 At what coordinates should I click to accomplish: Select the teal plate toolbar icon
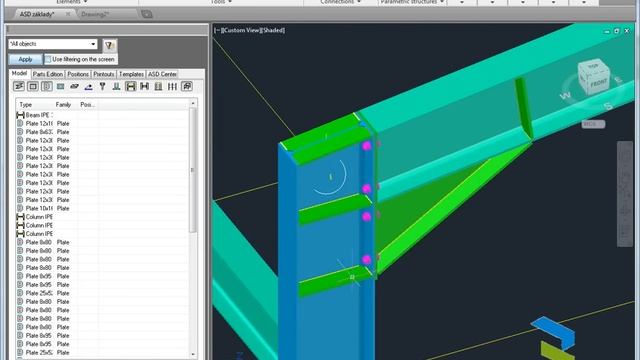[x=60, y=86]
